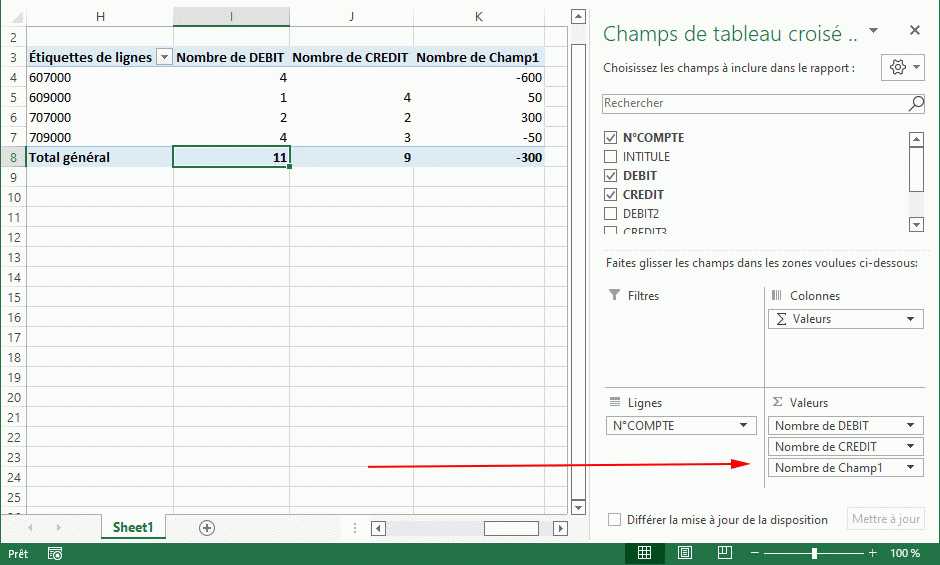Check the INTITULE field checkbox
Viewport: 940px width, 565px height.
click(x=610, y=157)
